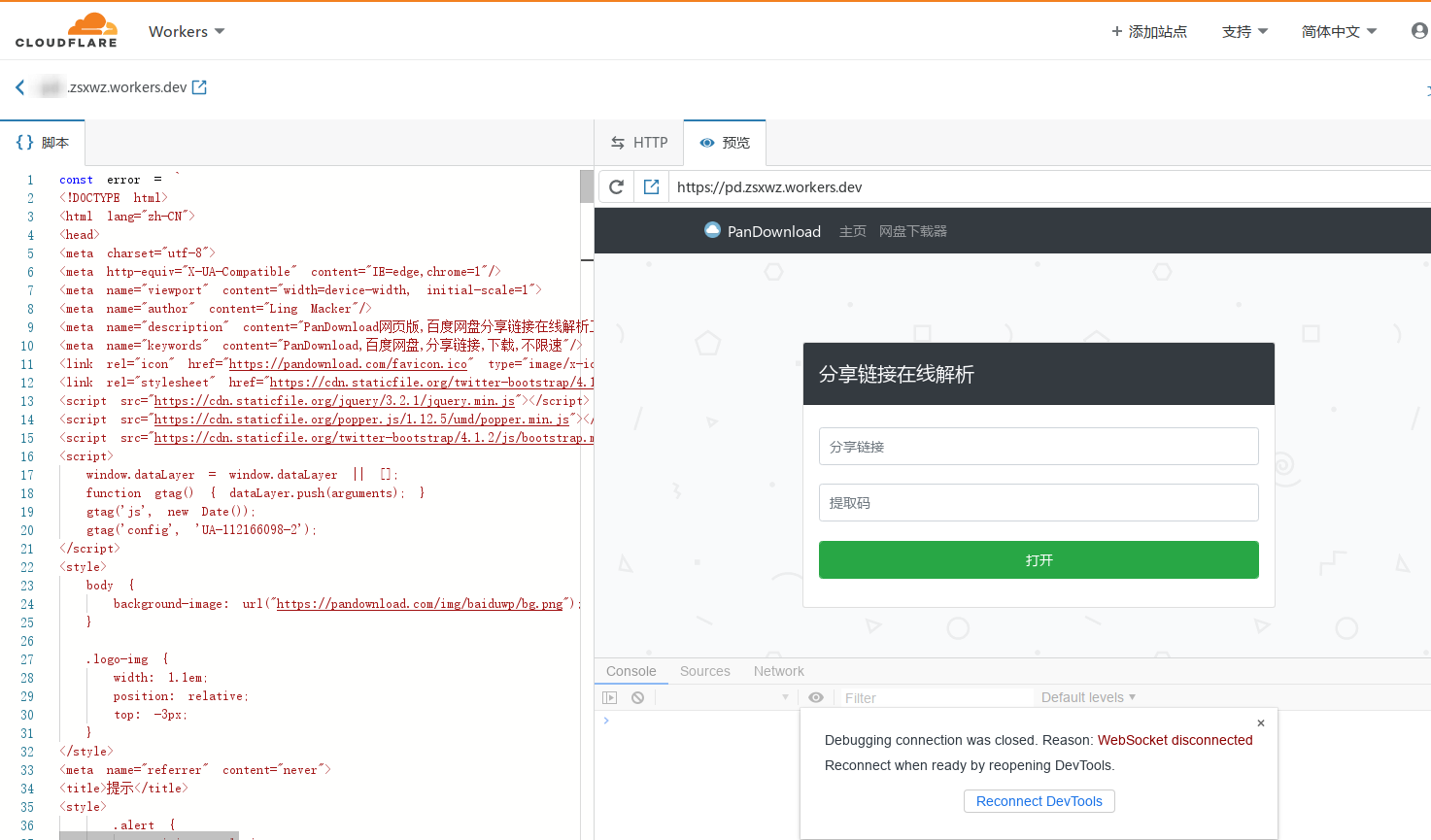Open the 主页 link in the preview navbar
The height and width of the screenshot is (840, 1431).
coord(853,231)
